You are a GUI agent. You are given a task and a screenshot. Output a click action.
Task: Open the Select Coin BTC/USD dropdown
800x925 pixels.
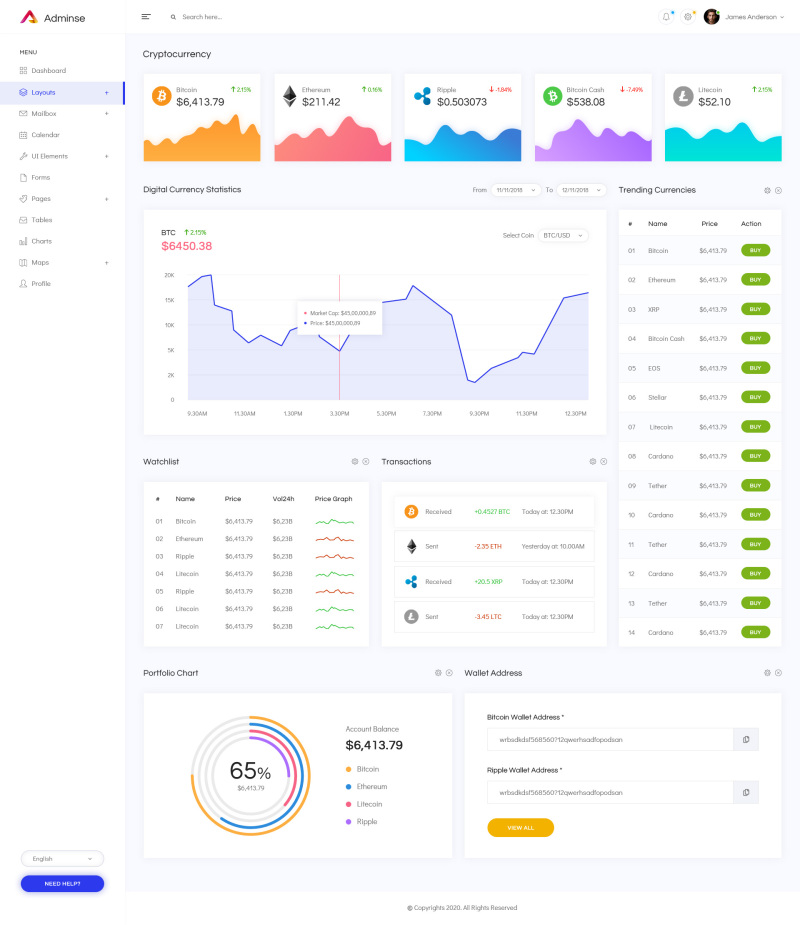tap(563, 234)
